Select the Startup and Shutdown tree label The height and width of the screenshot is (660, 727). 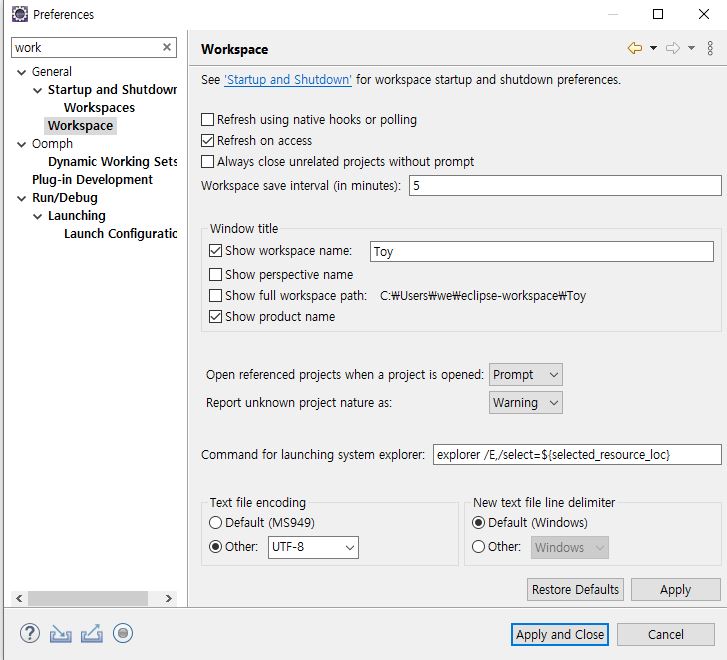click(112, 90)
